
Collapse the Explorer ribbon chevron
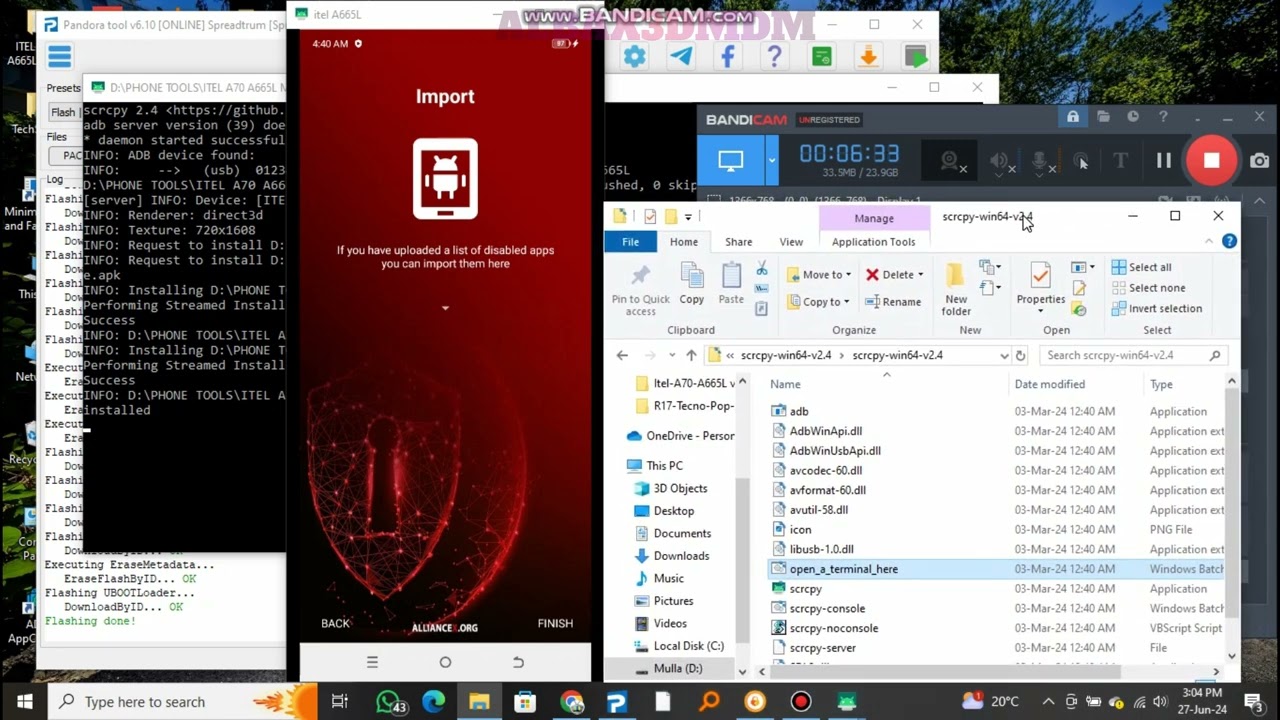tap(1210, 242)
